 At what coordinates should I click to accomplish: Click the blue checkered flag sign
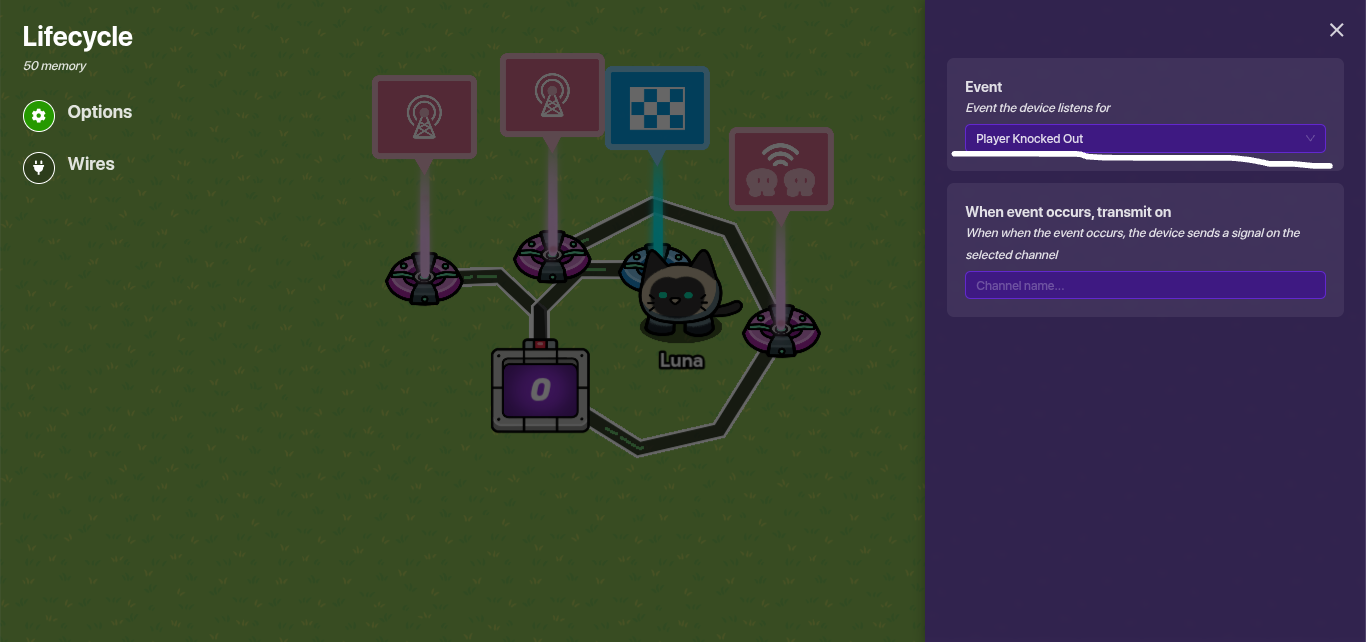click(657, 108)
